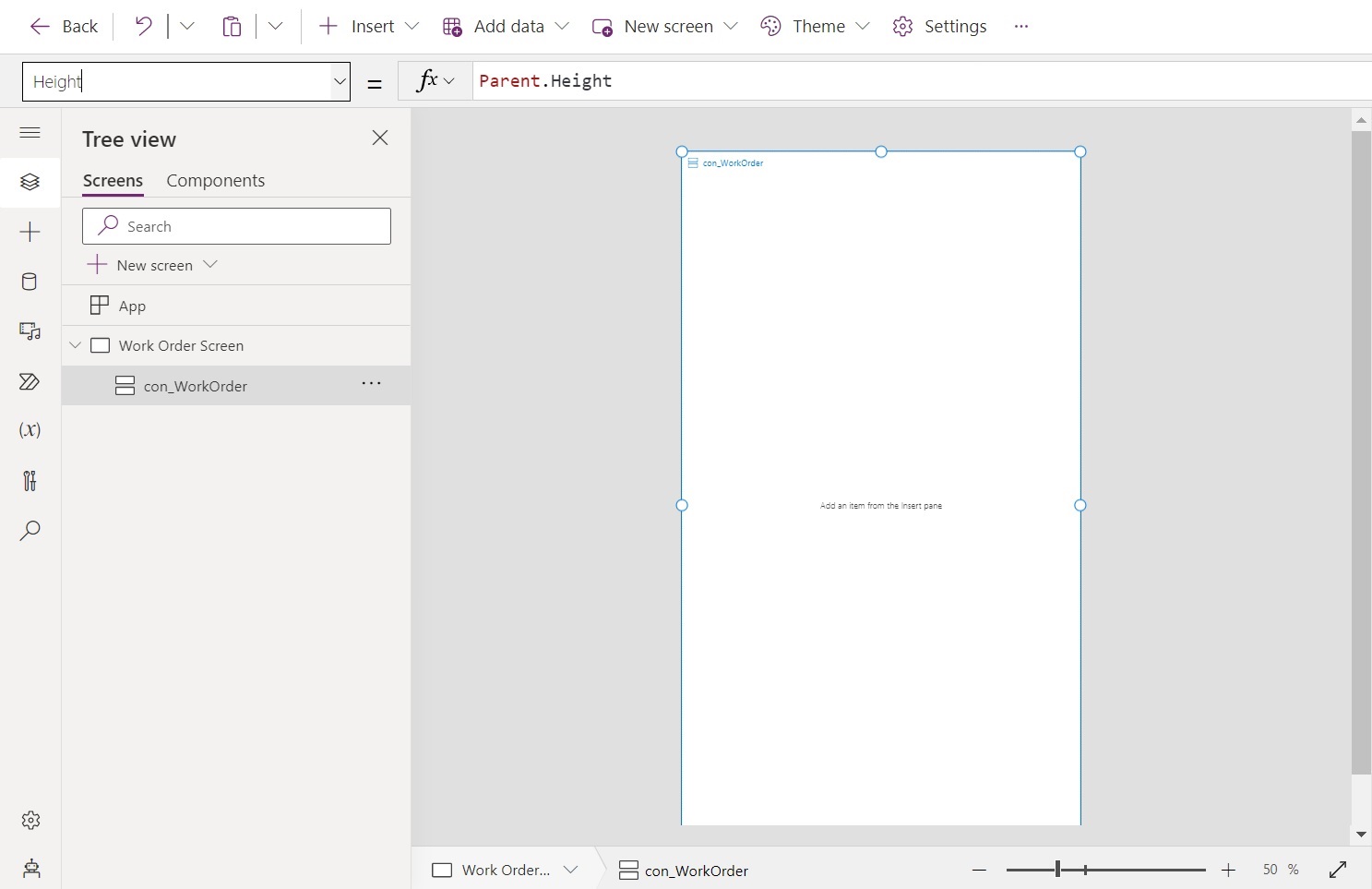Switch to the Components tab

[215, 180]
